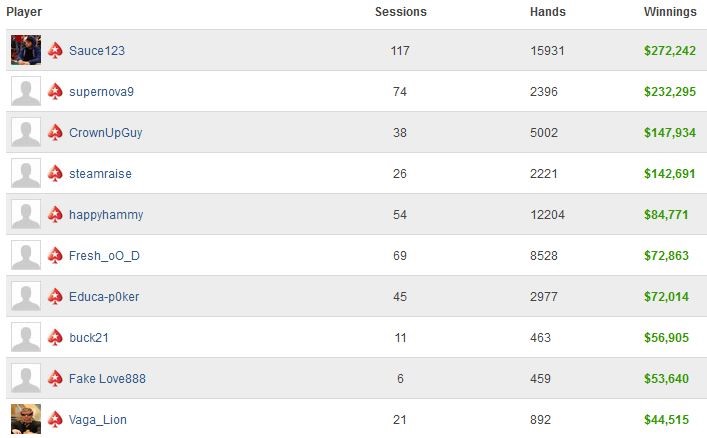Screen dimensions: 707x438
Task: Click the PokerStars spade icon beside Sauce123
Action: [x=55, y=50]
